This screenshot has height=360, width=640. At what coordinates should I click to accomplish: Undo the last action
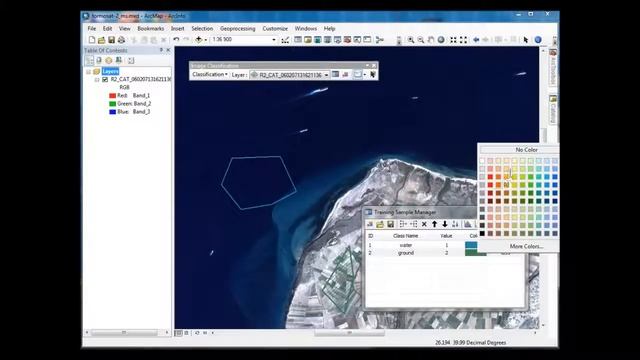click(176, 40)
